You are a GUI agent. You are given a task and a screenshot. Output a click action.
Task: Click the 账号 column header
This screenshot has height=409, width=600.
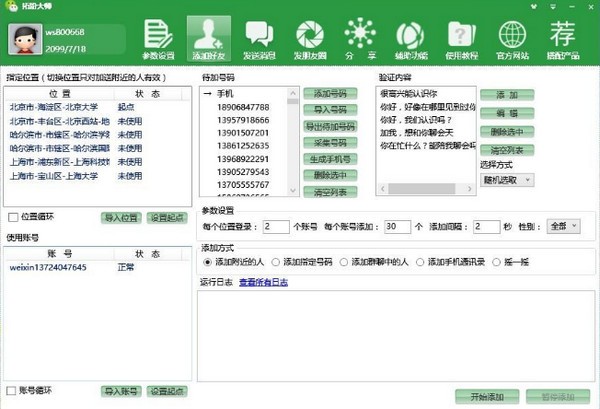click(60, 254)
